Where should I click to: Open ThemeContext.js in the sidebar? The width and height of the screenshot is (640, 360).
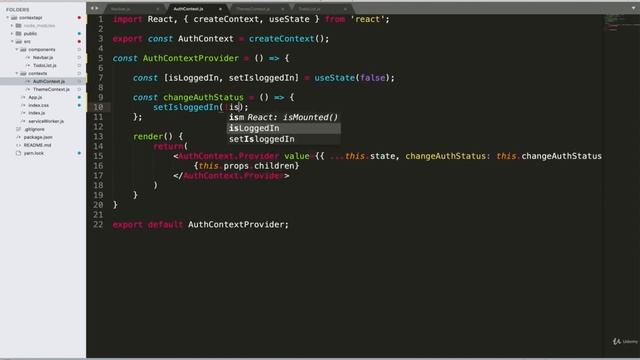tap(51, 89)
